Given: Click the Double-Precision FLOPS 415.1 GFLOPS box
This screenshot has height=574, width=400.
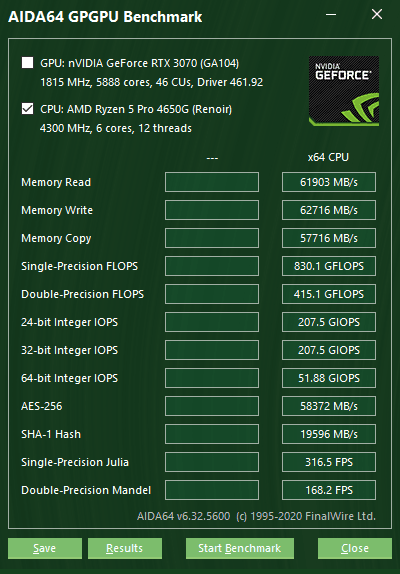Looking at the screenshot, I should point(329,294).
